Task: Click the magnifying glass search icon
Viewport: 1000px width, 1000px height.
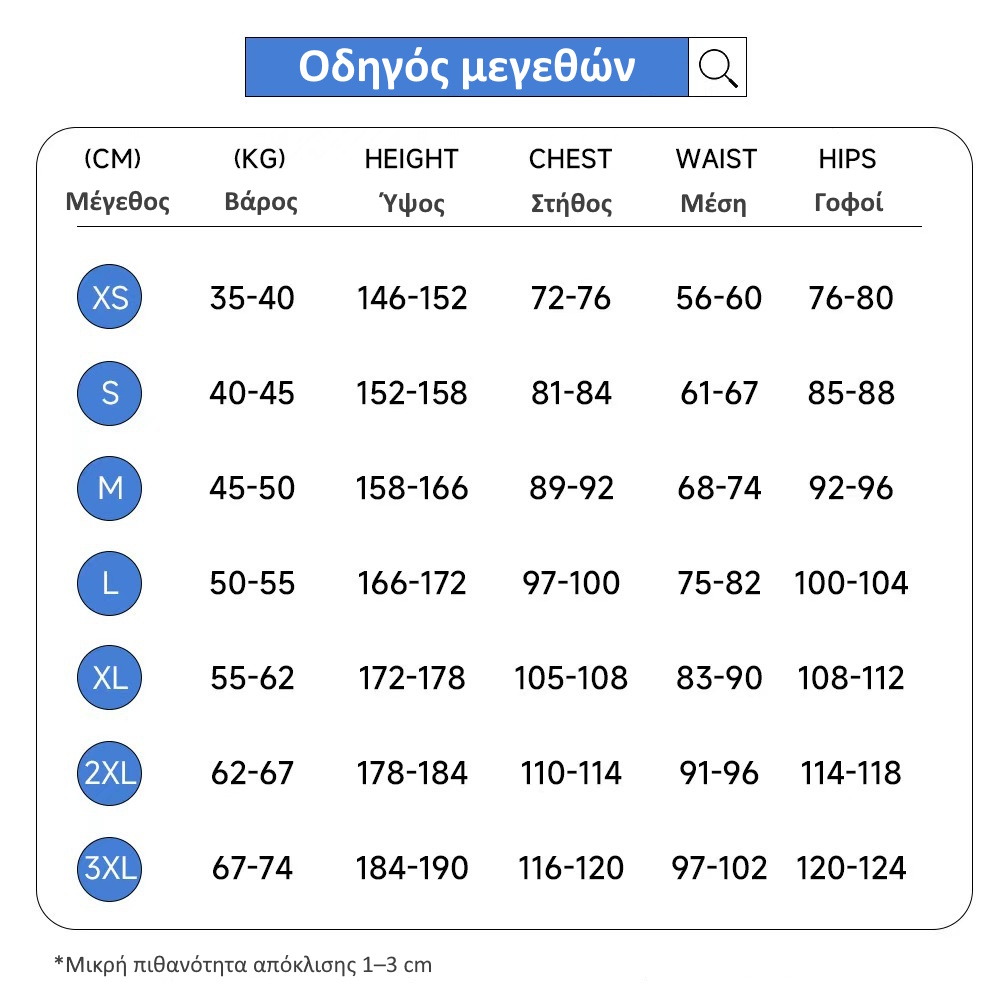Action: [718, 67]
